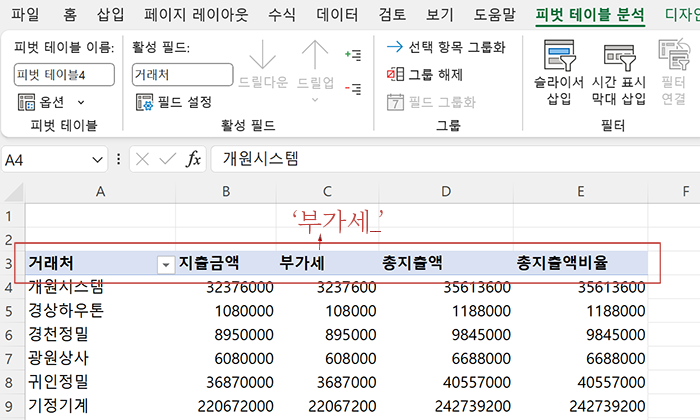700x420 pixels.
Task: Open the 파일 menu tab
Action: coord(25,15)
